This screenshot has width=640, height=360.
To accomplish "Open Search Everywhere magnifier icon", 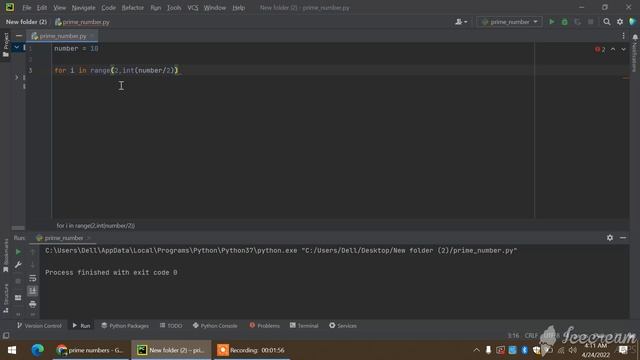I will [607, 22].
